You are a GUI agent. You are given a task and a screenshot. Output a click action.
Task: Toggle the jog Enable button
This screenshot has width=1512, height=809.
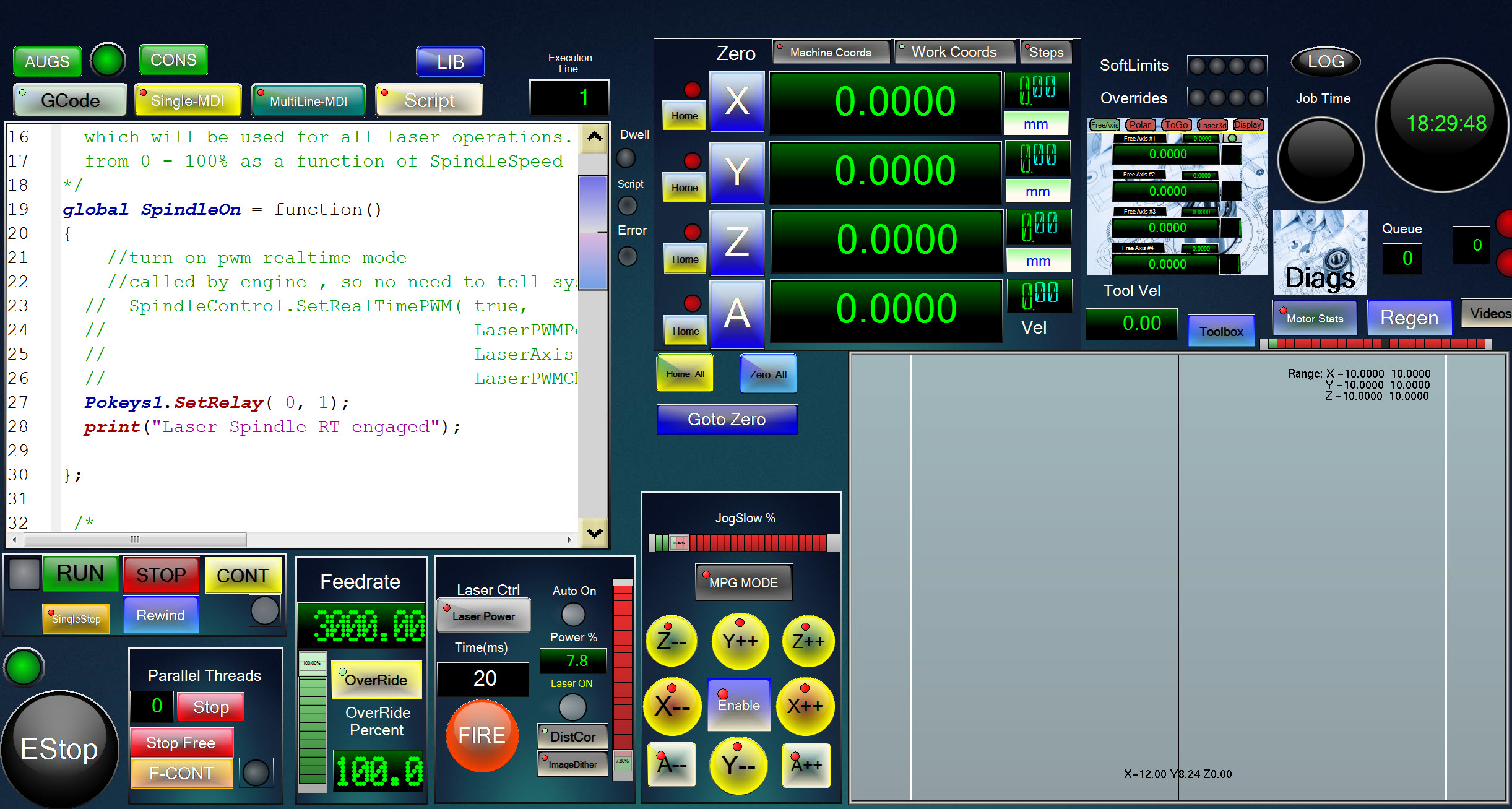(x=739, y=705)
